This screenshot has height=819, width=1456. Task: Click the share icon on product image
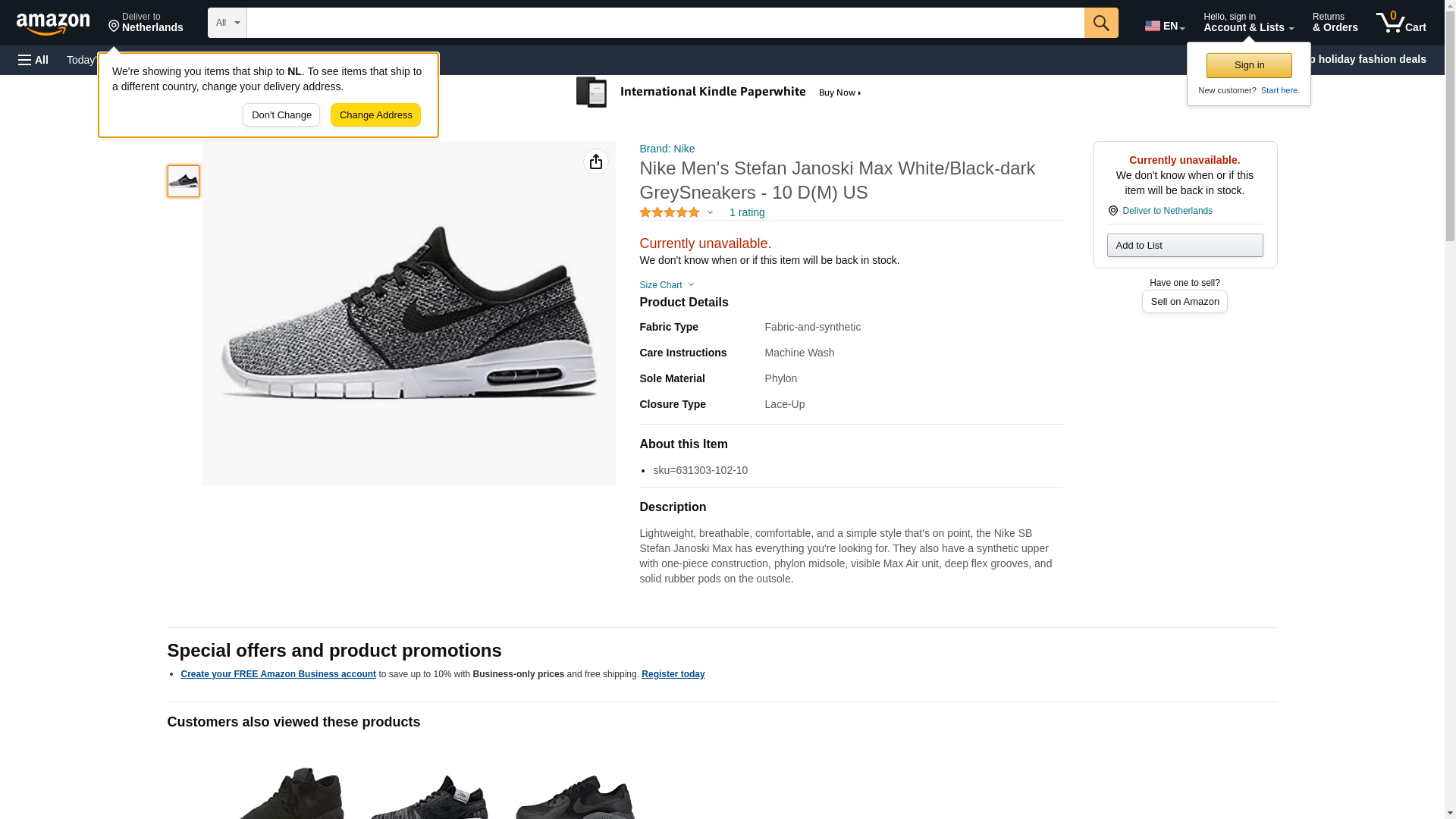596,162
